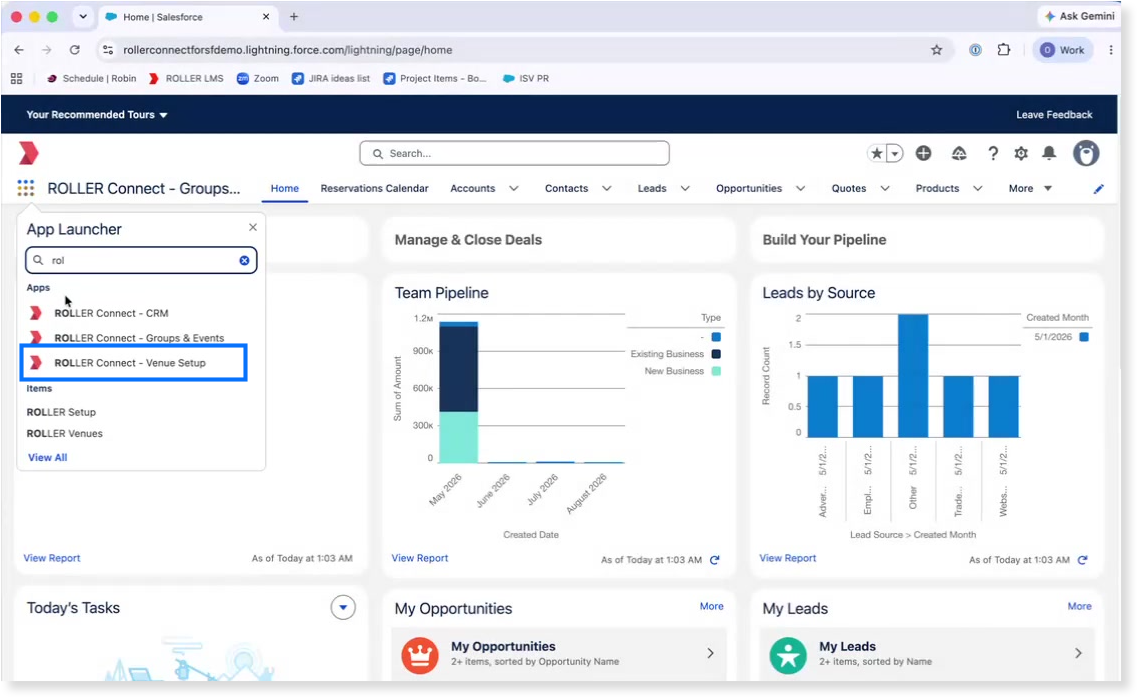Click the App Launcher search field
The width and height of the screenshot is (1137, 697).
141,260
